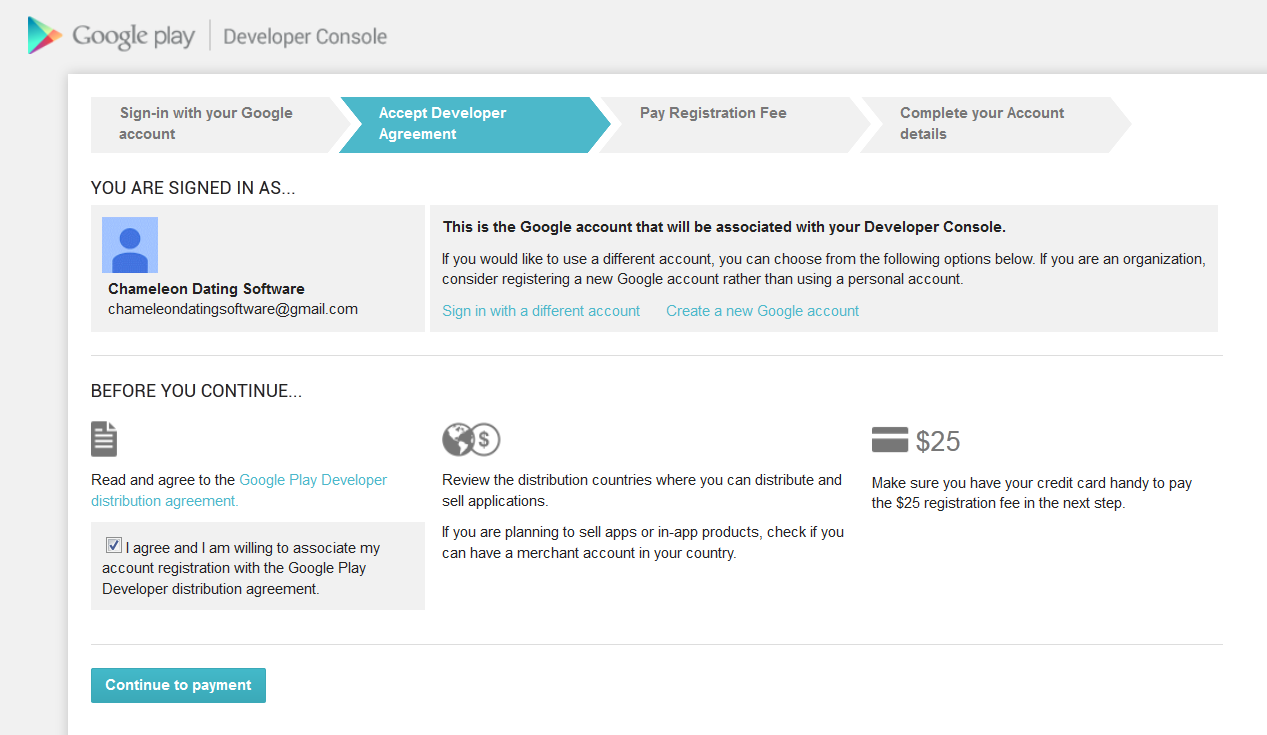Click the globe and dollar coin icon
This screenshot has width=1267, height=735.
[471, 439]
